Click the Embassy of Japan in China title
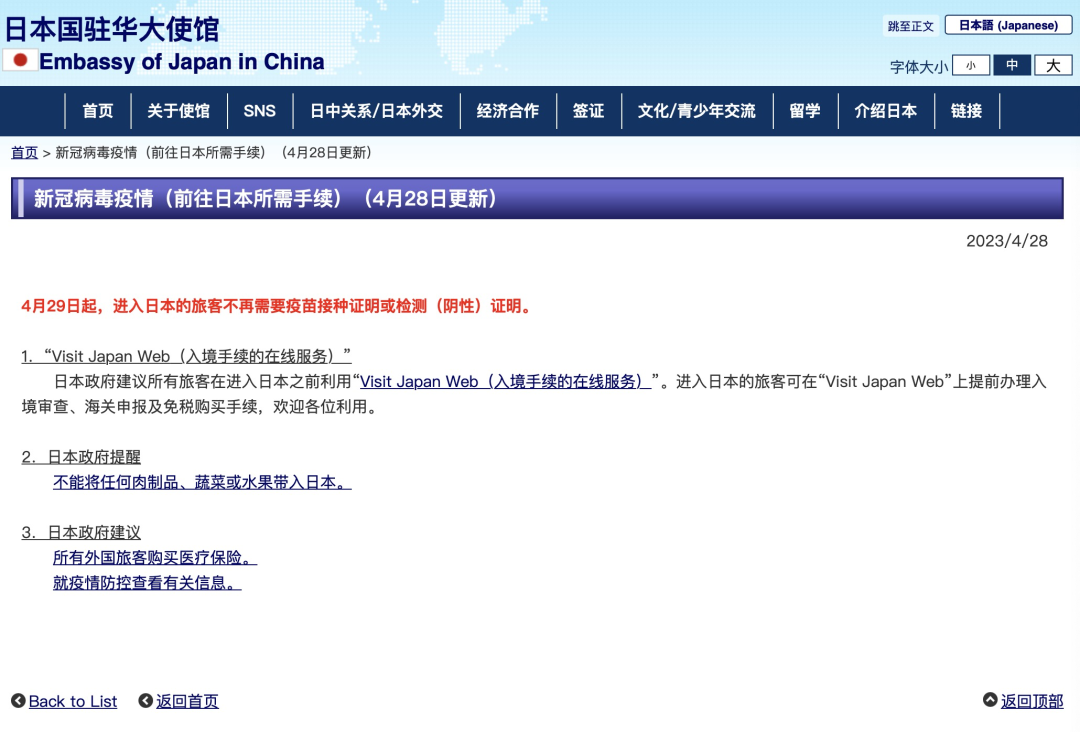 point(182,62)
